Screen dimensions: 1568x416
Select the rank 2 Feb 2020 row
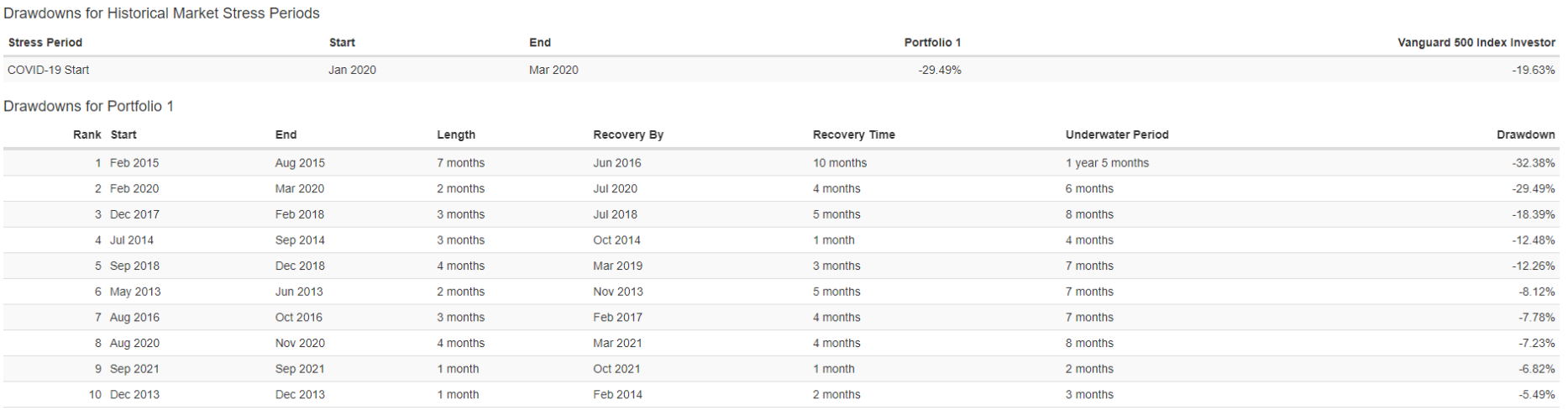coord(781,188)
